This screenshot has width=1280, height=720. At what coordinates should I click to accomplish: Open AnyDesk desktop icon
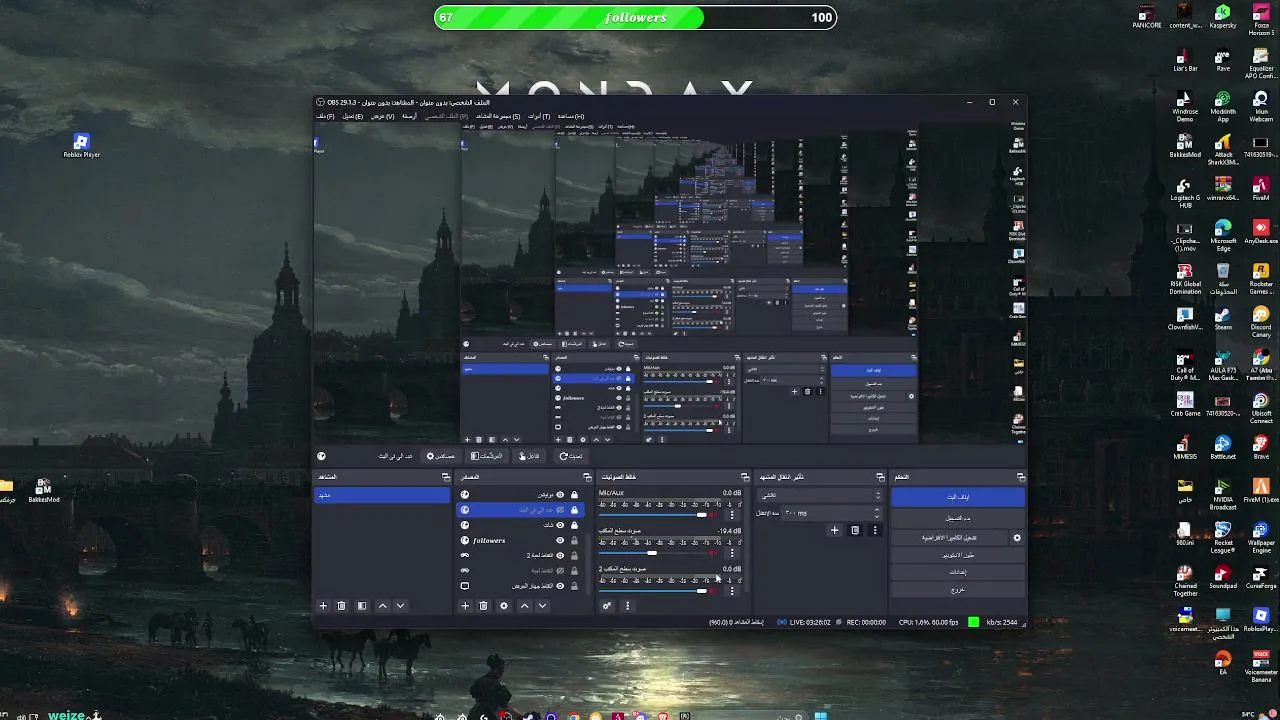click(1261, 233)
